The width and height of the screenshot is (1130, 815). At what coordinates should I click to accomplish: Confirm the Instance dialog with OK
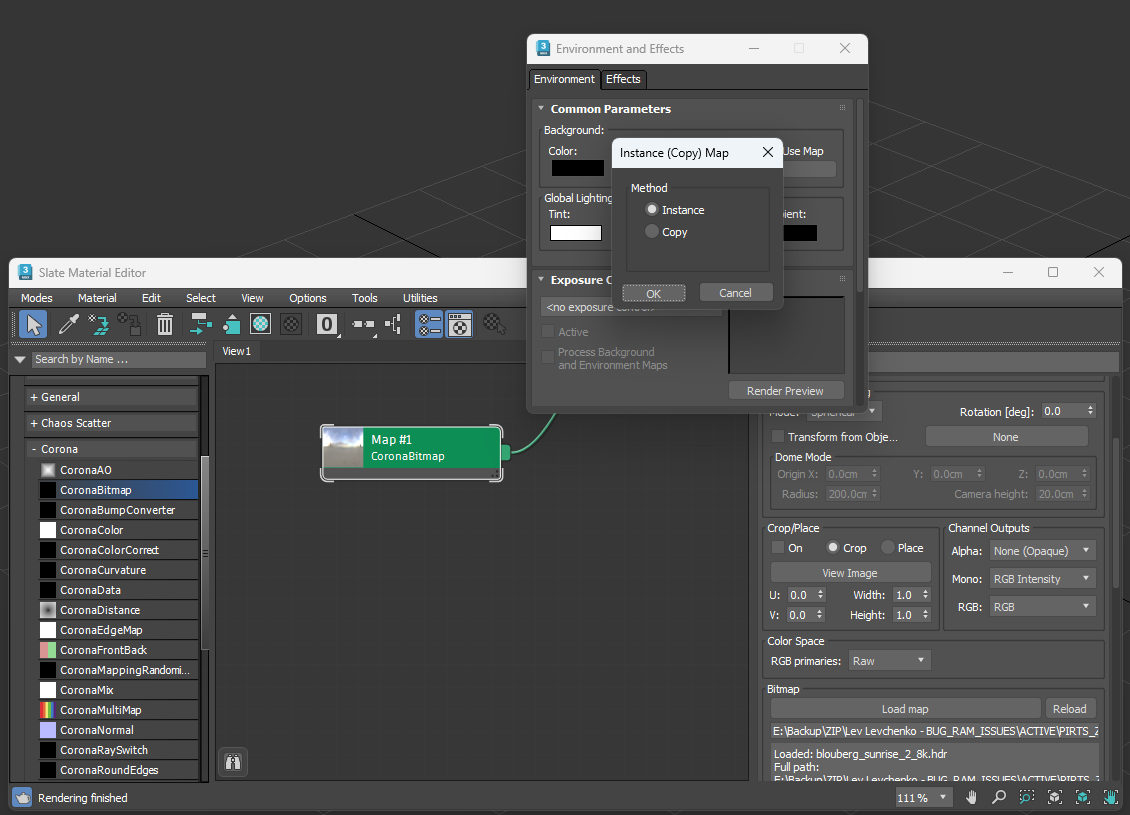654,293
